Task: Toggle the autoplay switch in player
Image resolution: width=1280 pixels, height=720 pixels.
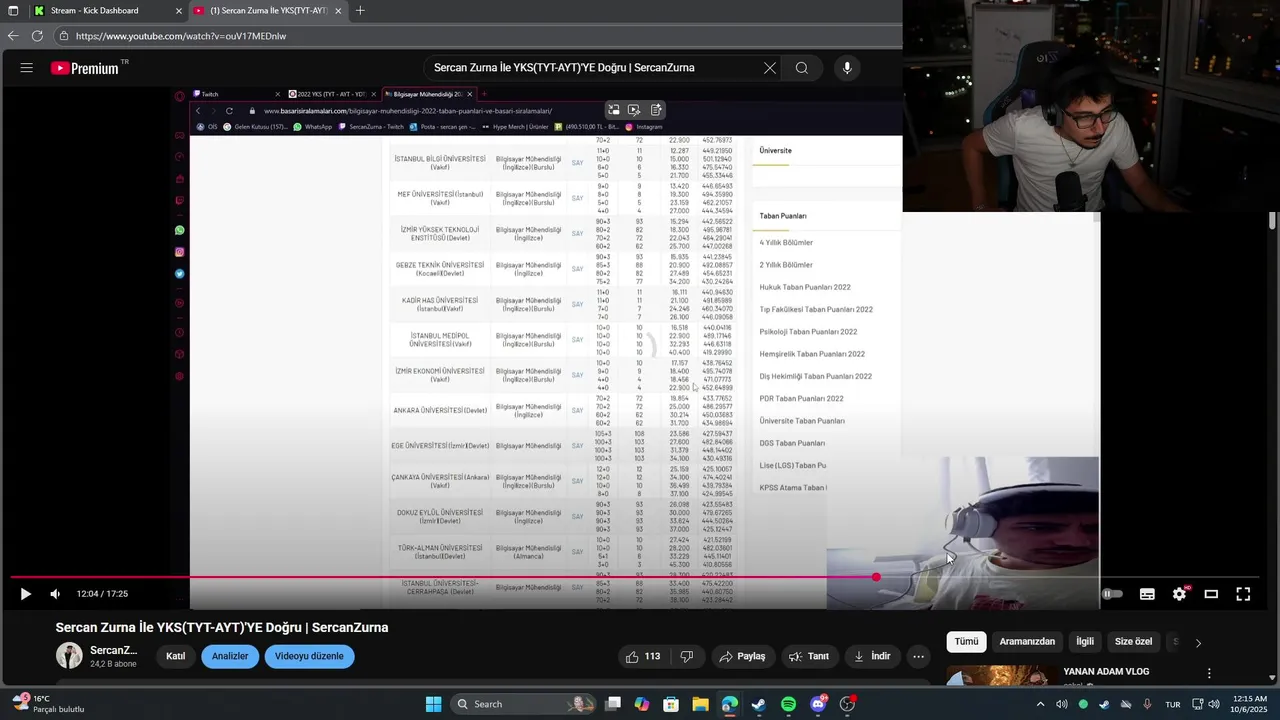Action: click(x=1113, y=594)
